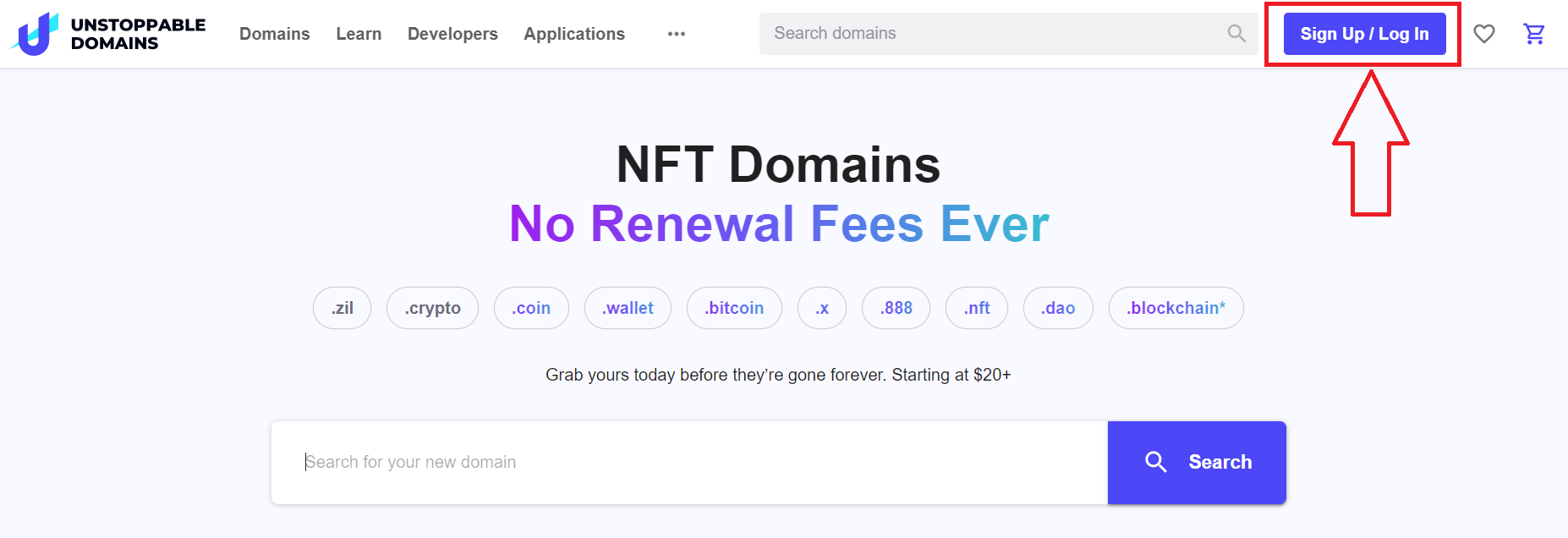The height and width of the screenshot is (538, 1568).
Task: Open the three-dots more menu
Action: [677, 34]
